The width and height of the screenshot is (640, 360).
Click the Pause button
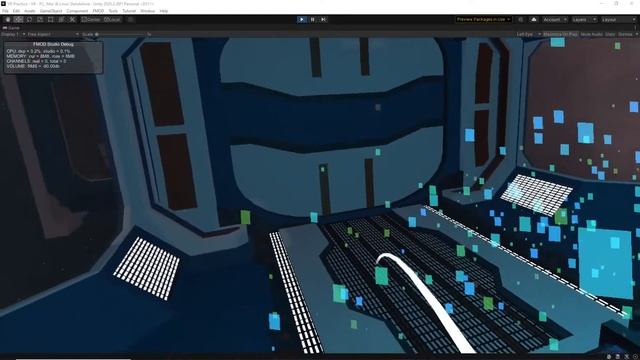[313, 19]
